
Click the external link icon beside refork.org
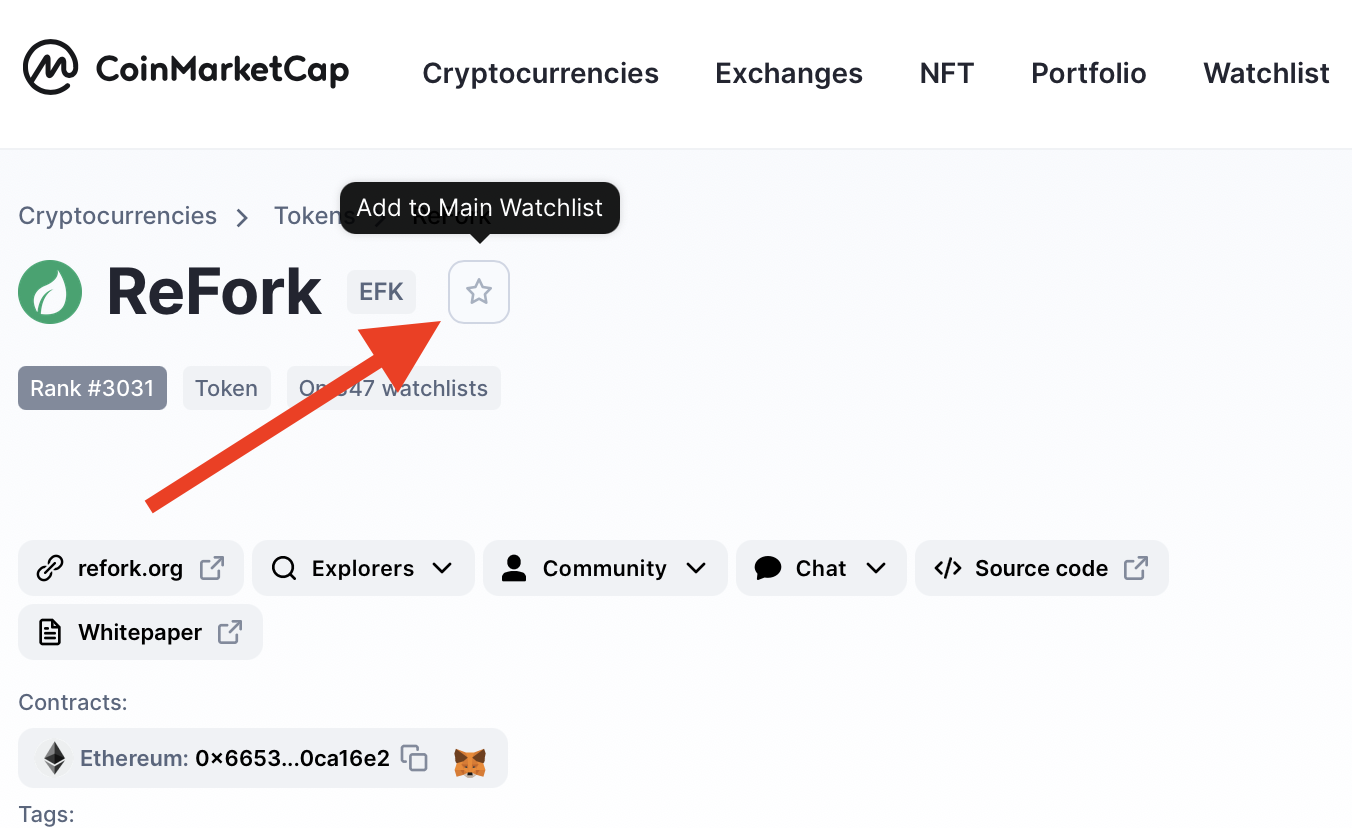point(212,568)
